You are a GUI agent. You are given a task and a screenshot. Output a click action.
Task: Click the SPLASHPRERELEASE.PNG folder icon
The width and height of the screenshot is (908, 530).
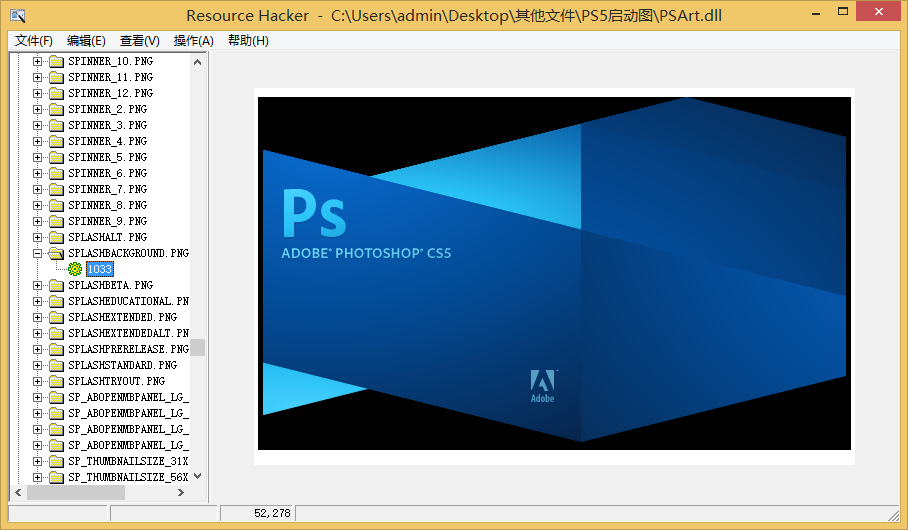coord(56,349)
